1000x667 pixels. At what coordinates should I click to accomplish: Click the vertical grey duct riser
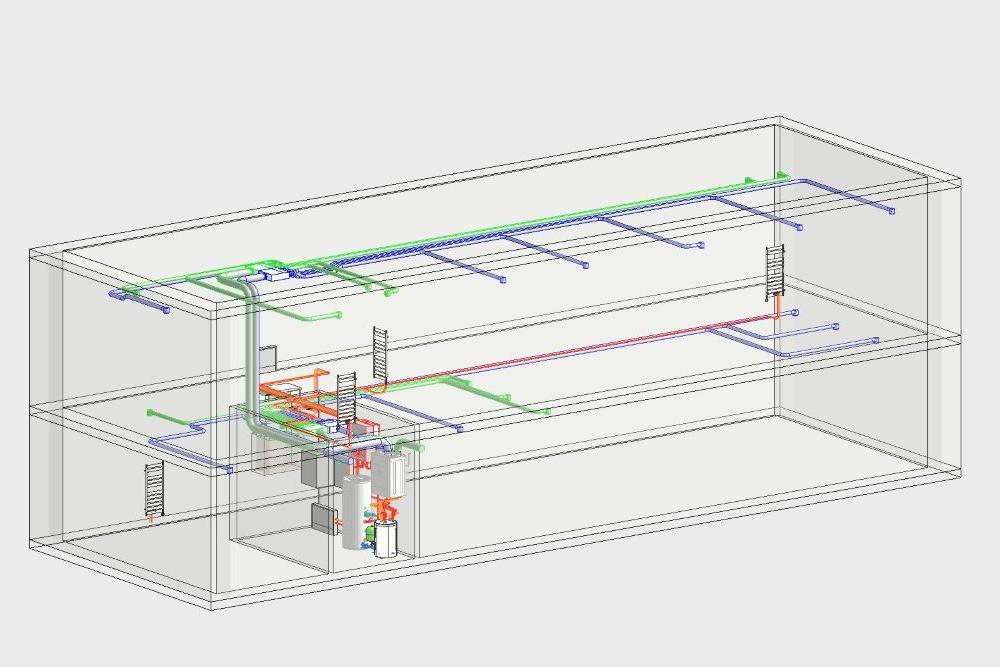coord(249,350)
